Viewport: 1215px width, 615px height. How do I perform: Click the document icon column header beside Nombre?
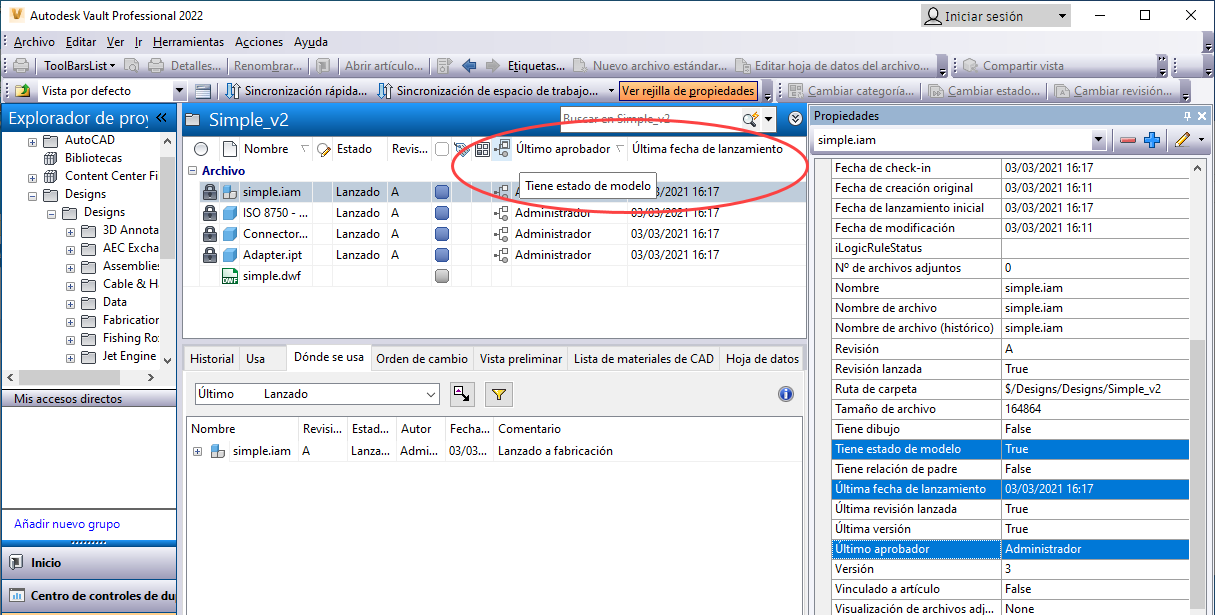point(230,149)
